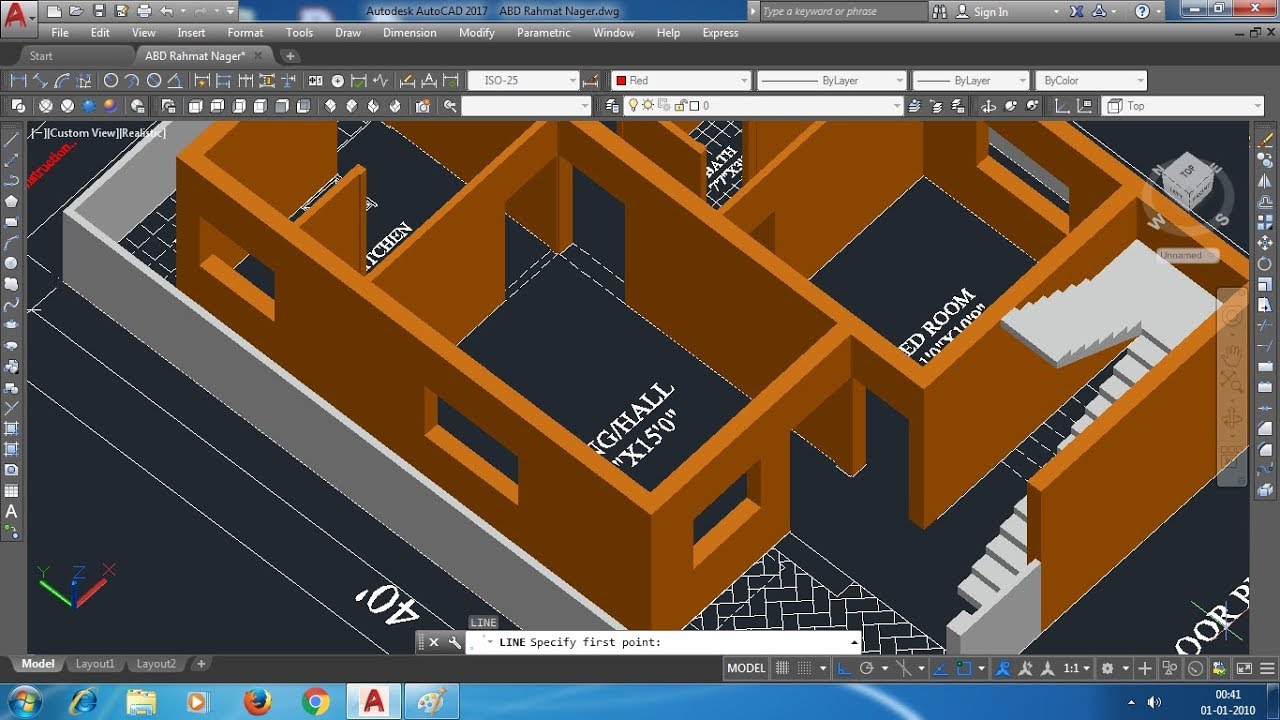Open the Dimension Style manager icon
Screen dimensions: 1280x720
591,80
